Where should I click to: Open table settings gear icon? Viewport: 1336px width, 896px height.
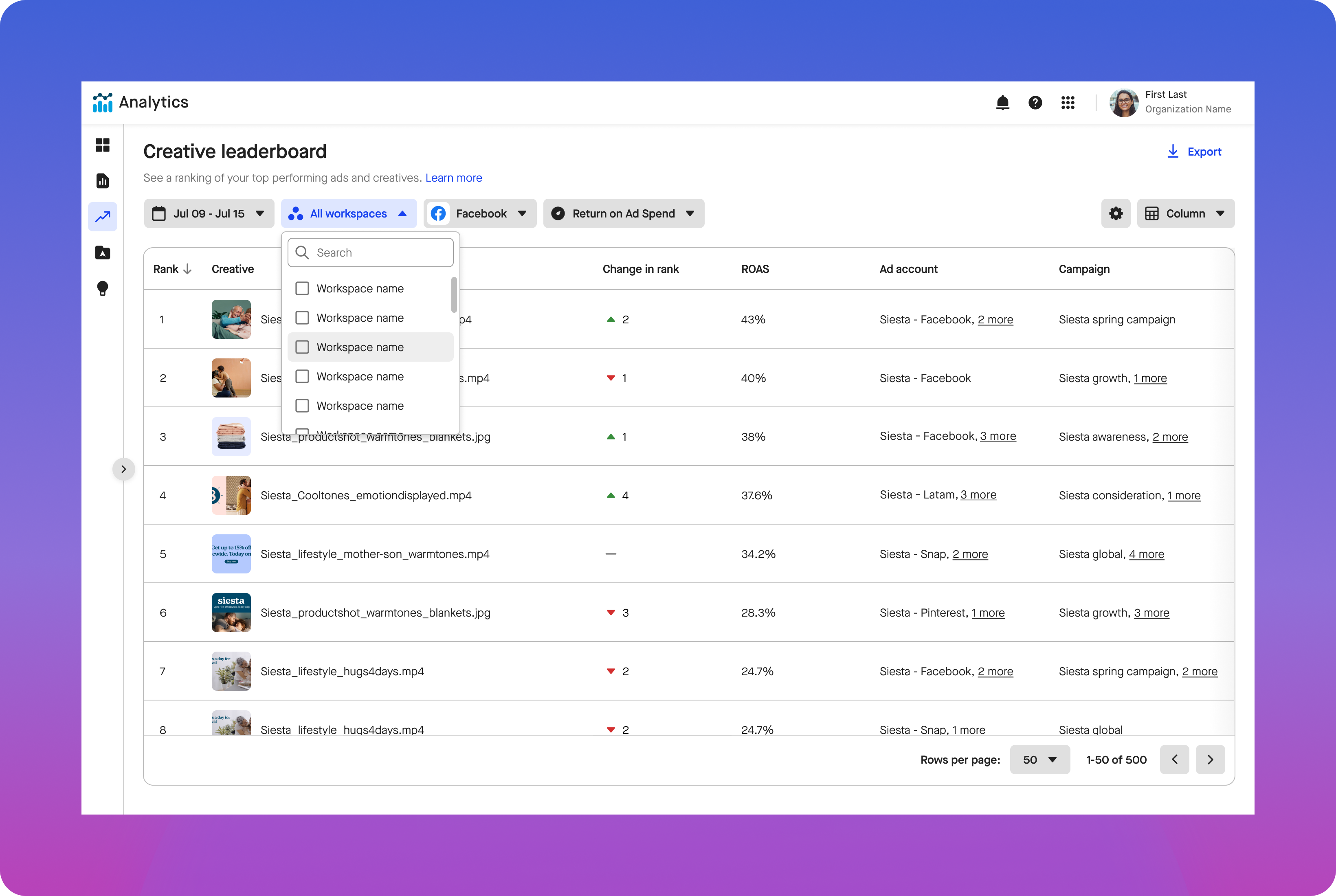click(1115, 213)
